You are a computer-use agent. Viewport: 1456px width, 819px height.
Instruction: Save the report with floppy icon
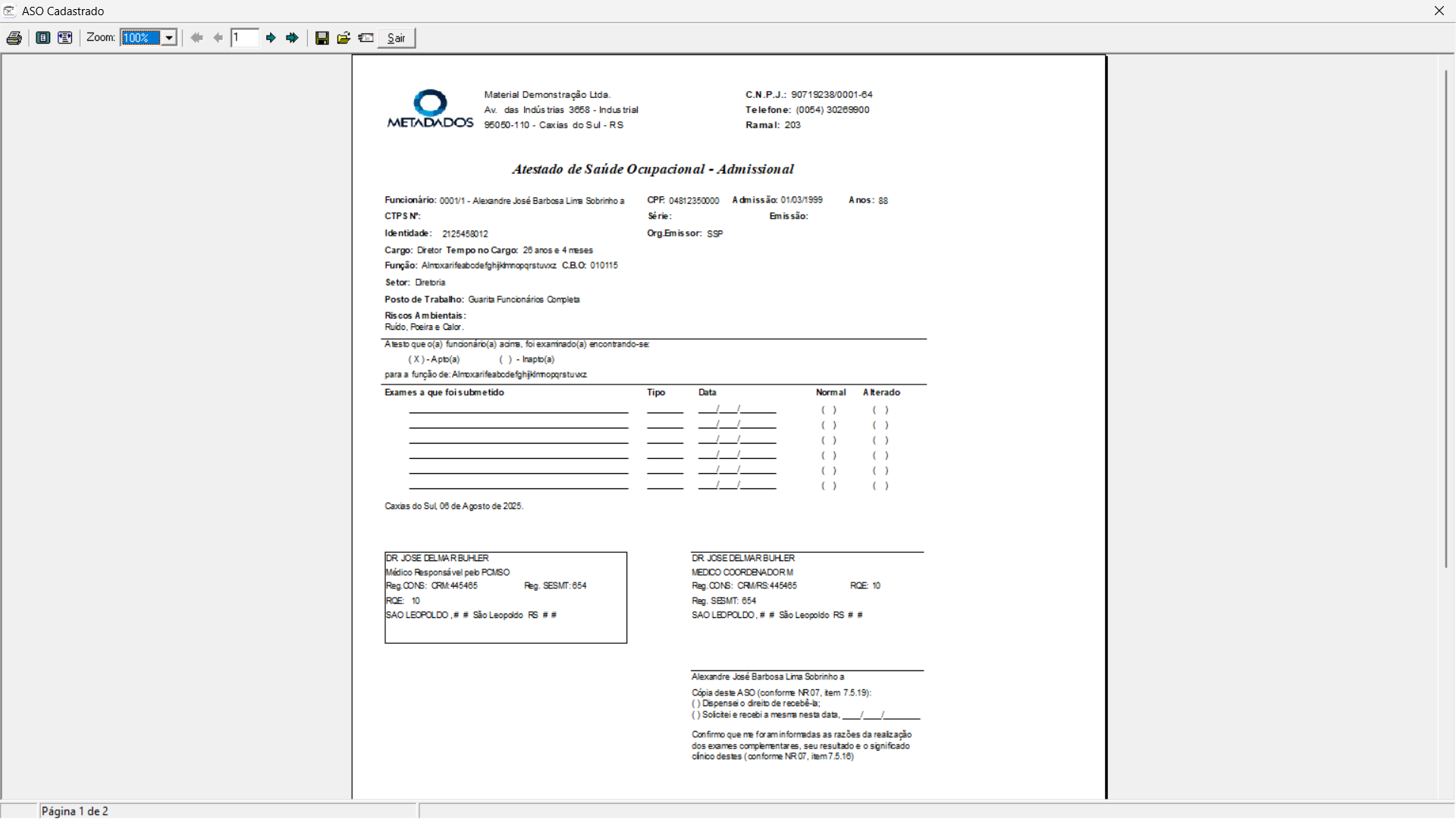[322, 38]
